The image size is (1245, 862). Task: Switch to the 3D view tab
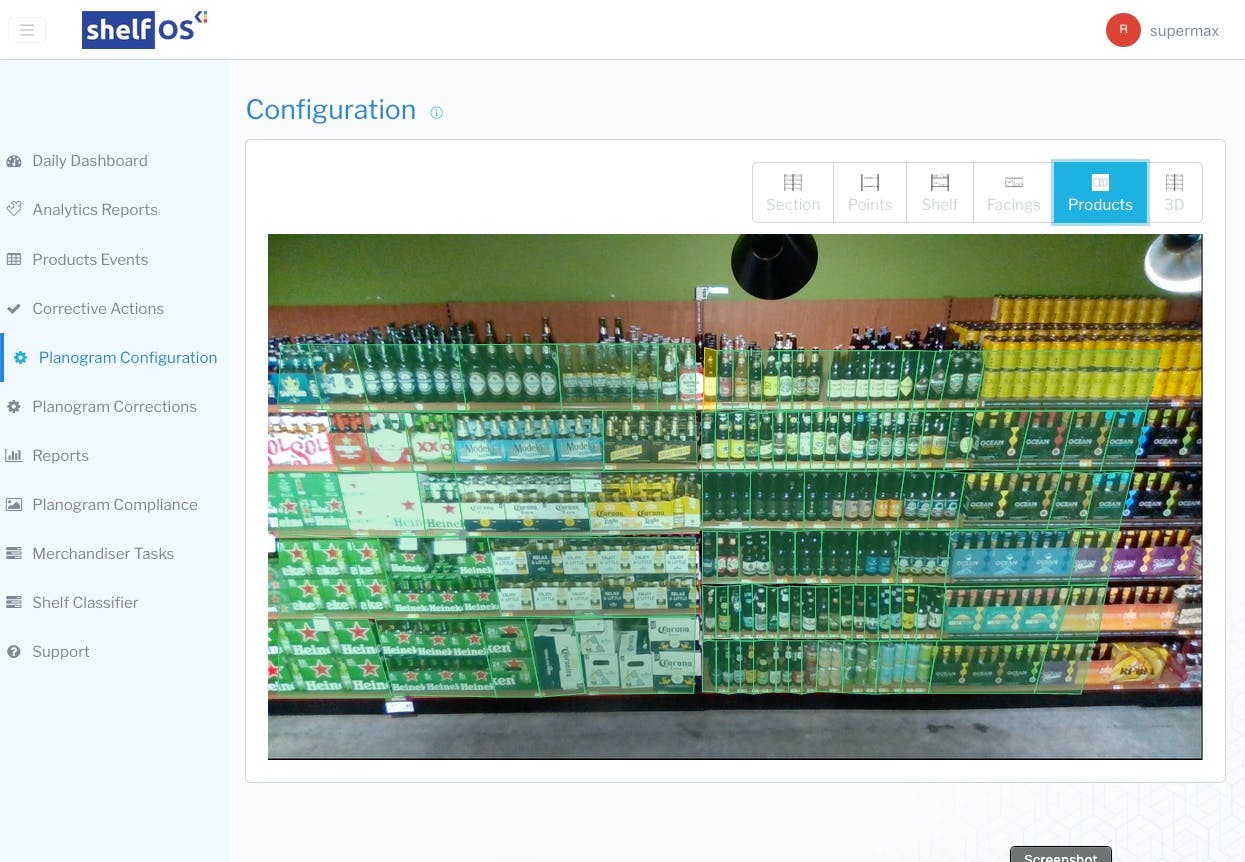[1174, 192]
